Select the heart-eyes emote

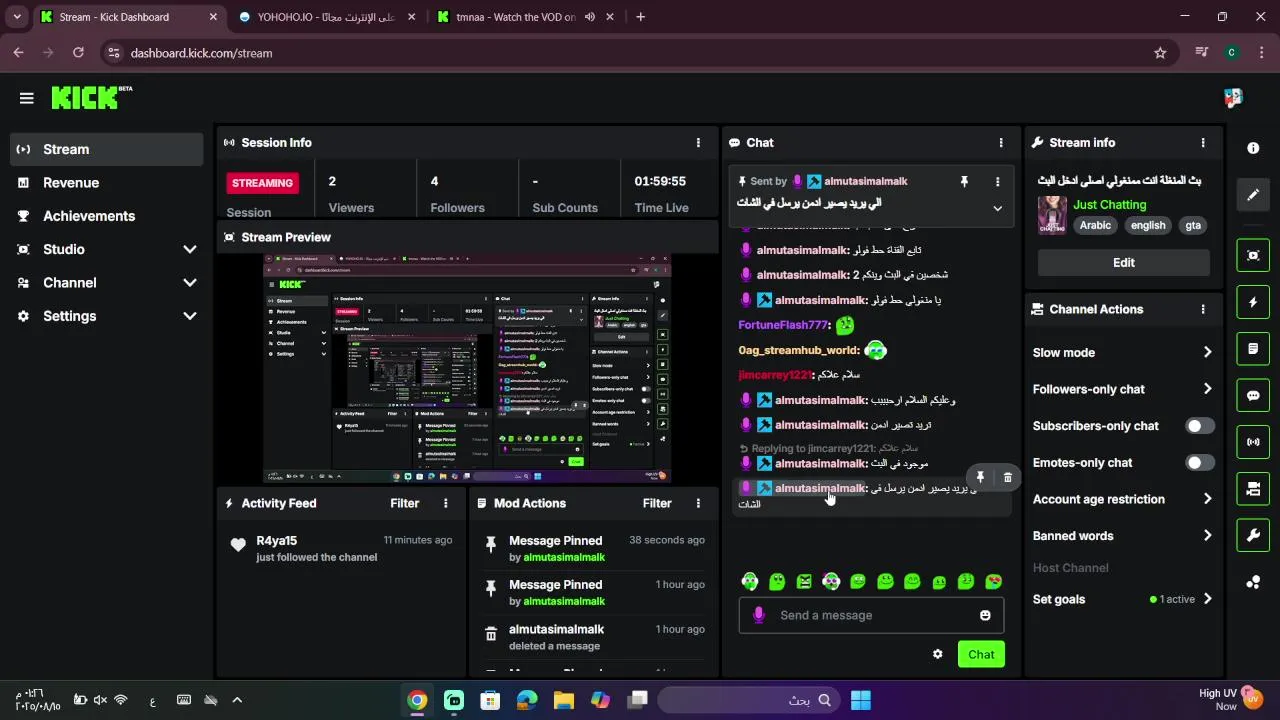(993, 582)
